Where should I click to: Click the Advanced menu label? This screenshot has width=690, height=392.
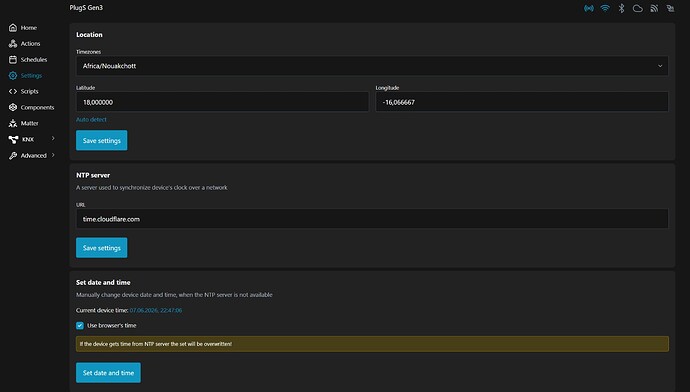point(33,155)
